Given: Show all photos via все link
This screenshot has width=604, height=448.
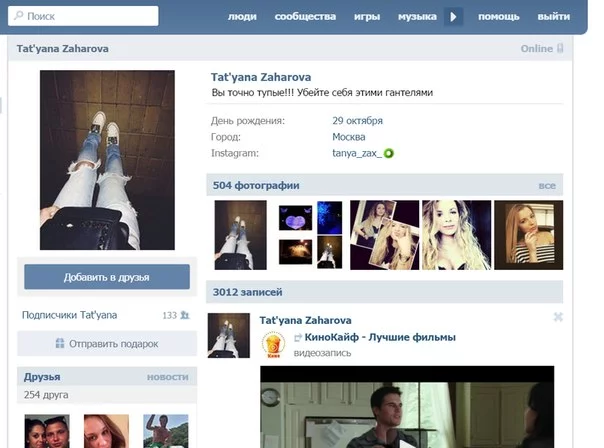Looking at the screenshot, I should point(547,186).
